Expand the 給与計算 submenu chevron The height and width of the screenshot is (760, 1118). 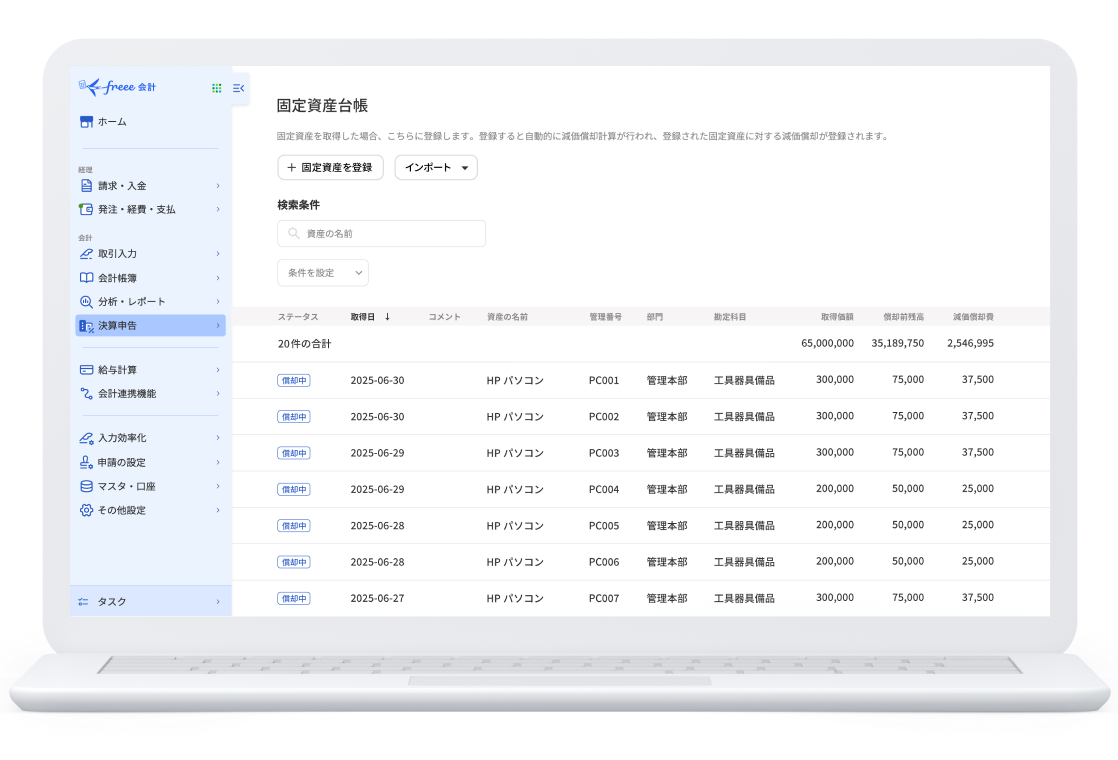click(x=218, y=370)
